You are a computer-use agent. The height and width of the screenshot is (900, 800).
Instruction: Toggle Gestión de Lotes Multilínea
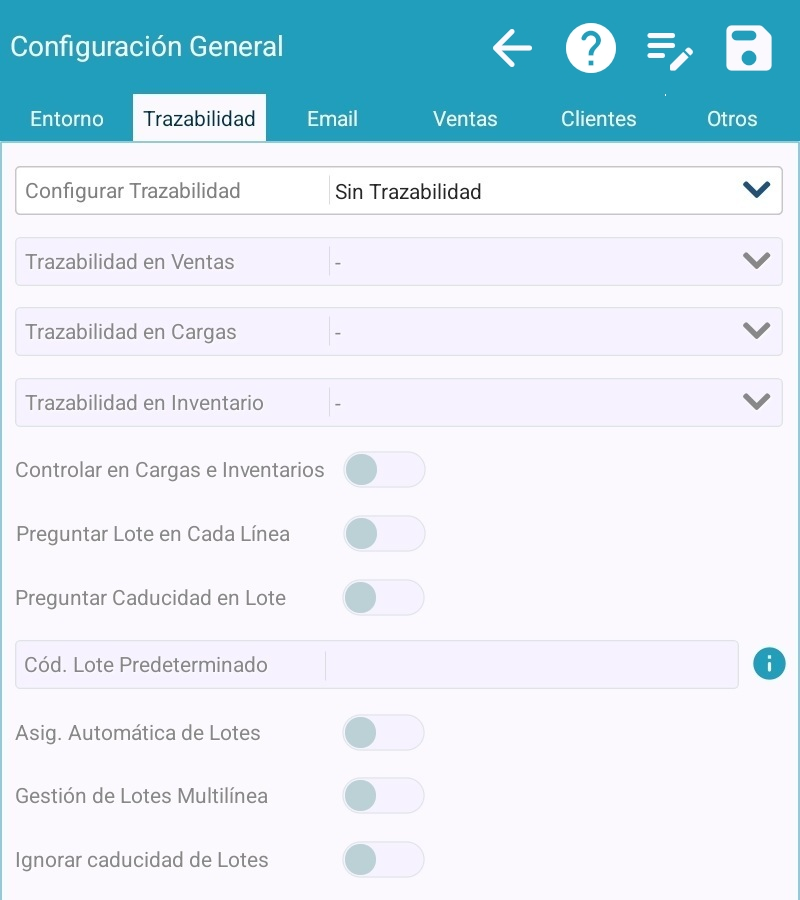[384, 797]
